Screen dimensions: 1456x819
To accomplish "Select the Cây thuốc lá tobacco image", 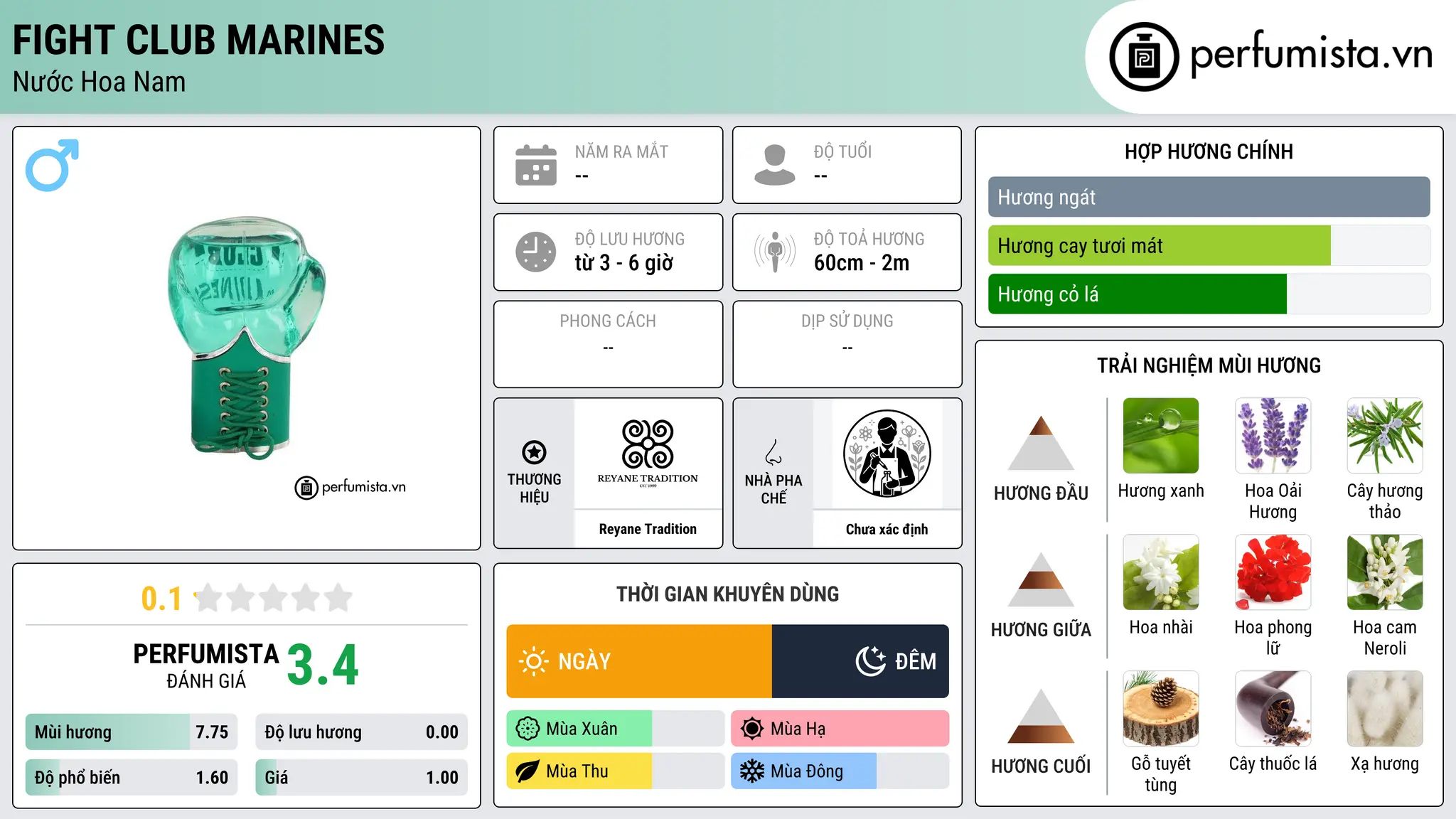I will pyautogui.click(x=1273, y=709).
